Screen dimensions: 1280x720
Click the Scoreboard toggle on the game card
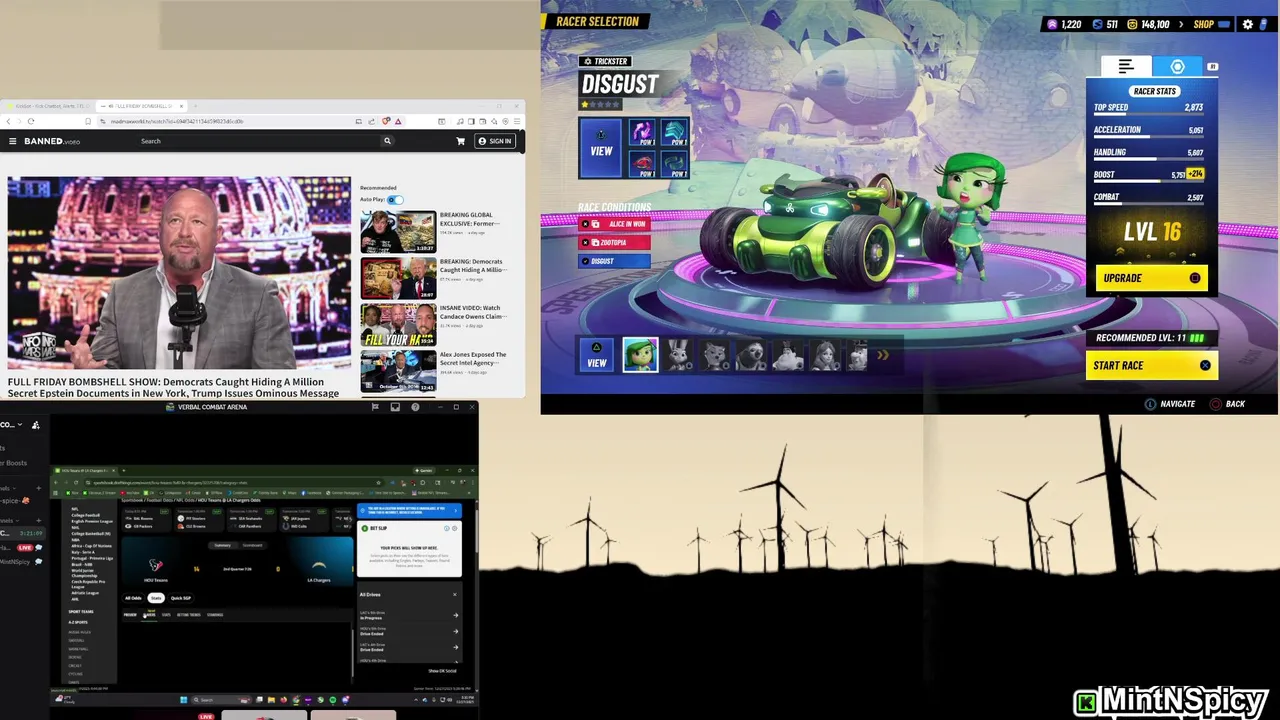click(252, 545)
